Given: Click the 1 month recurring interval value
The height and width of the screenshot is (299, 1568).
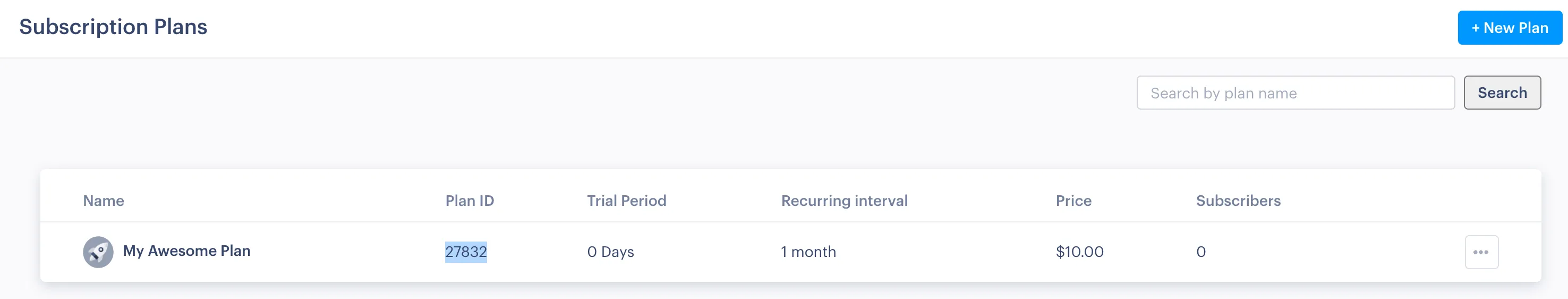Looking at the screenshot, I should click(x=808, y=252).
